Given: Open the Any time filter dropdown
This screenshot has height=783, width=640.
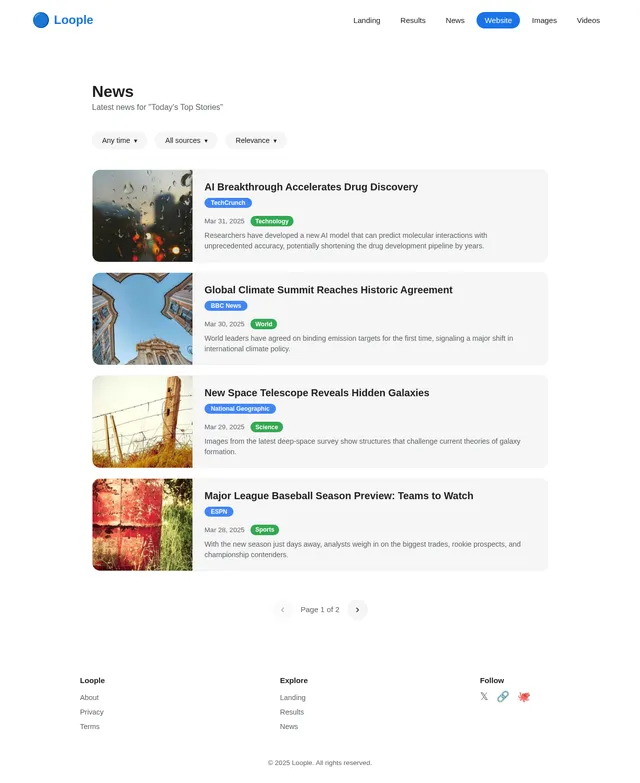Looking at the screenshot, I should tap(119, 140).
